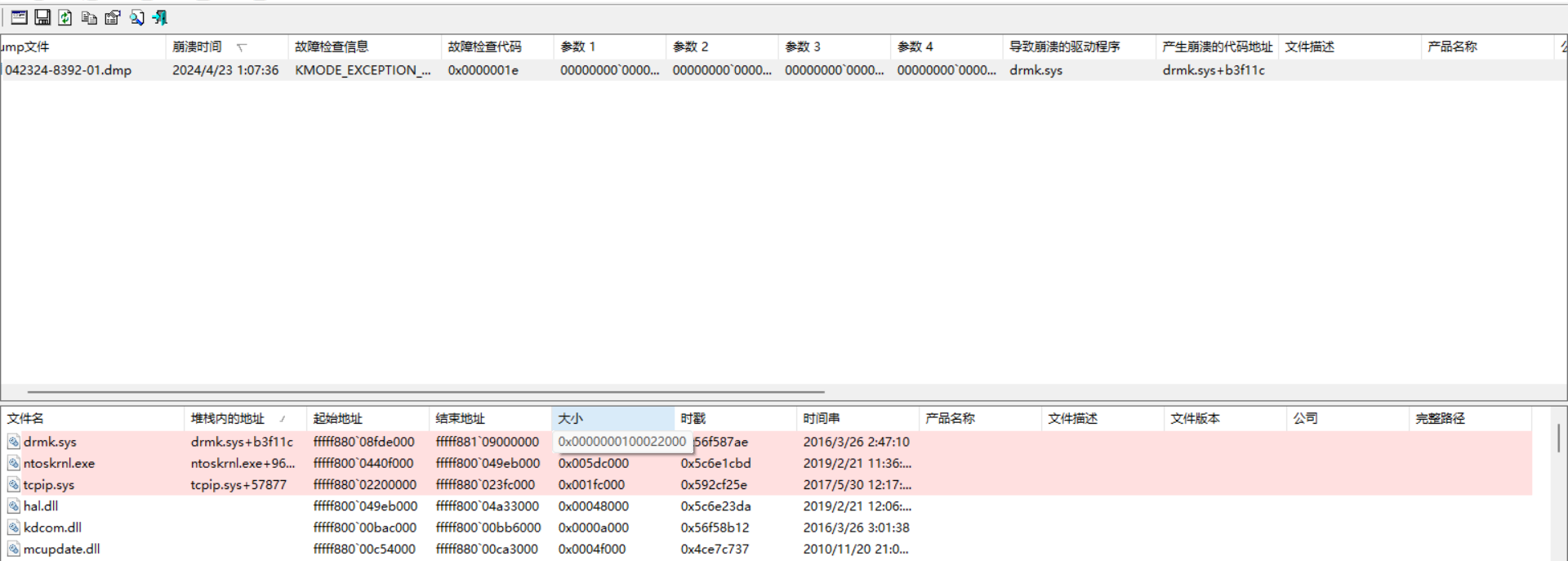
Task: Click the Find magnifier toolbar icon
Action: pyautogui.click(x=136, y=17)
